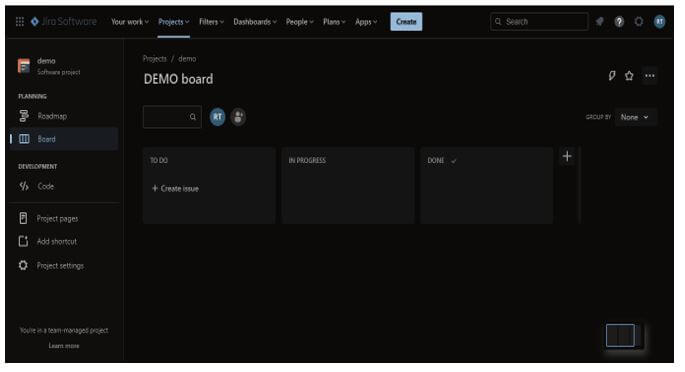Image resolution: width=685 pixels, height=372 pixels.
Task: Open Project settings in sidebar
Action: click(x=64, y=265)
